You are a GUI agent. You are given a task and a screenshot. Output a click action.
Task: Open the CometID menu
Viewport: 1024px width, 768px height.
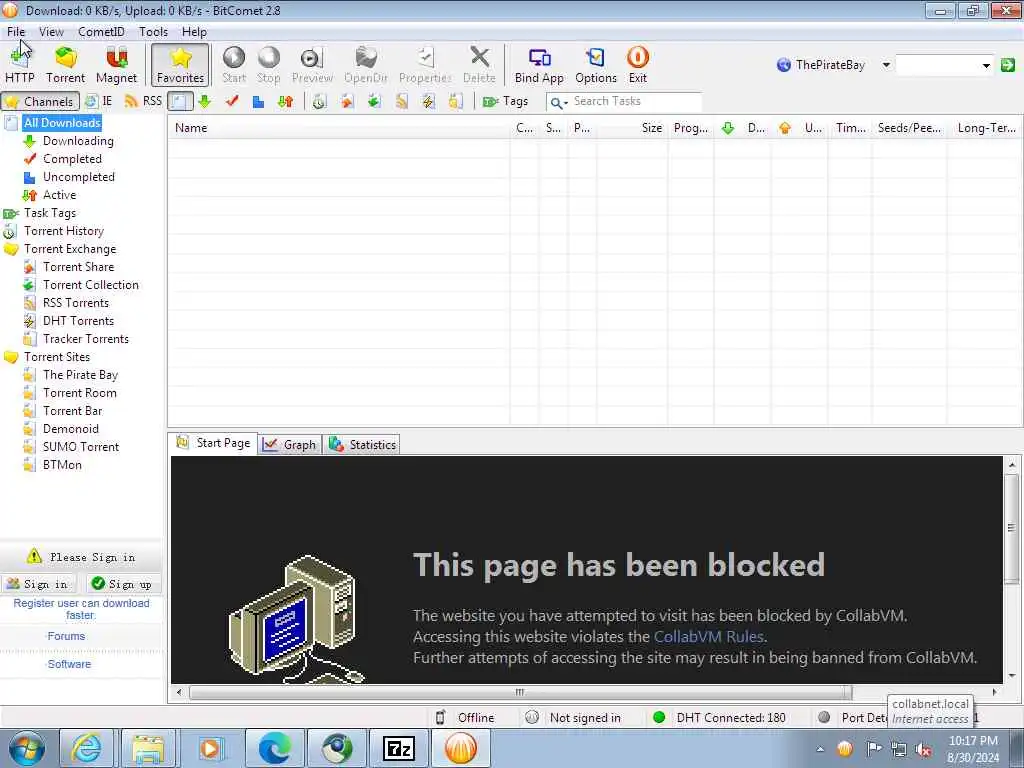tap(101, 31)
